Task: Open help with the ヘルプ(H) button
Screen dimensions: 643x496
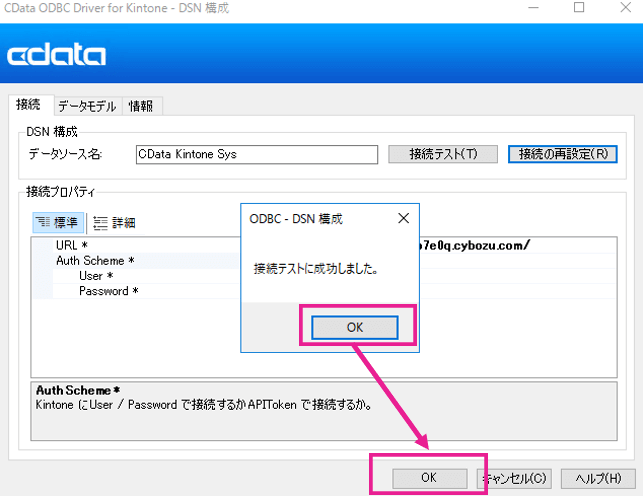Action: pos(598,478)
